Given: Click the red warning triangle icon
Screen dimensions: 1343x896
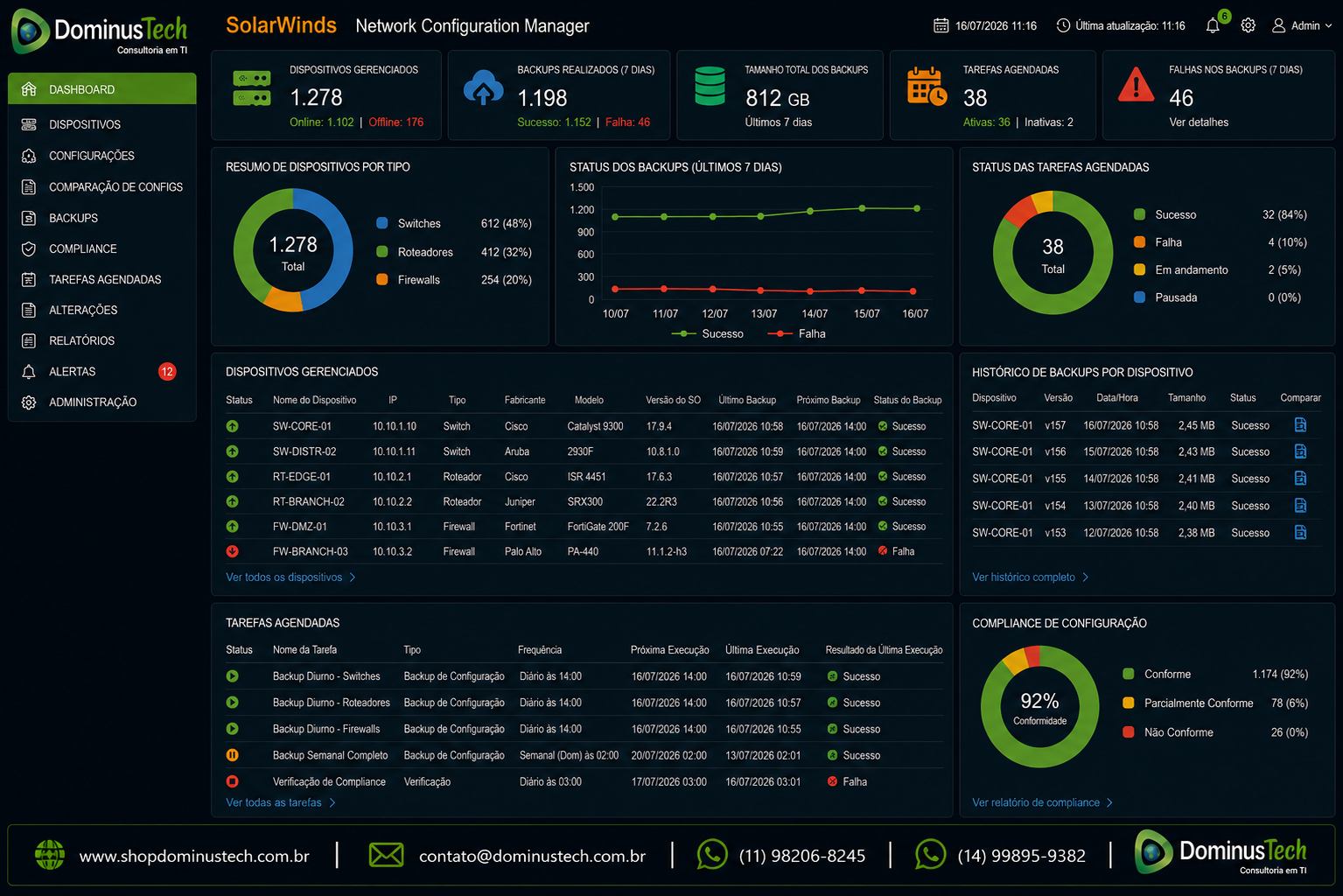Looking at the screenshot, I should (1137, 85).
